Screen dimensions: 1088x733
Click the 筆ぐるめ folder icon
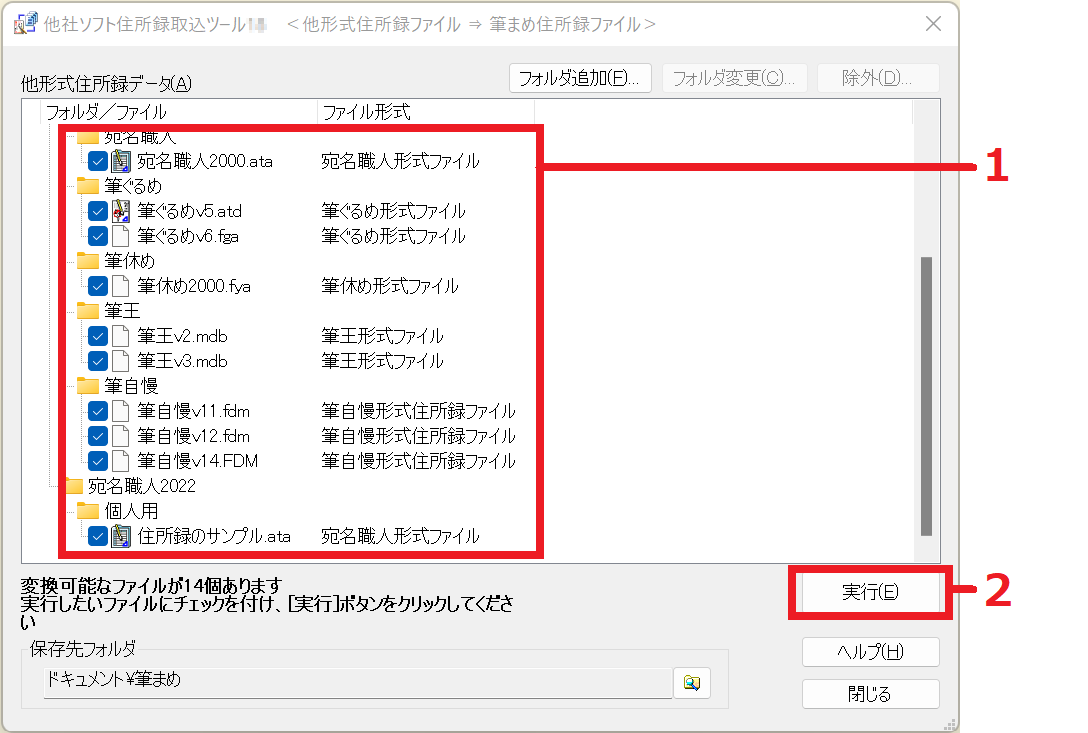[88, 185]
